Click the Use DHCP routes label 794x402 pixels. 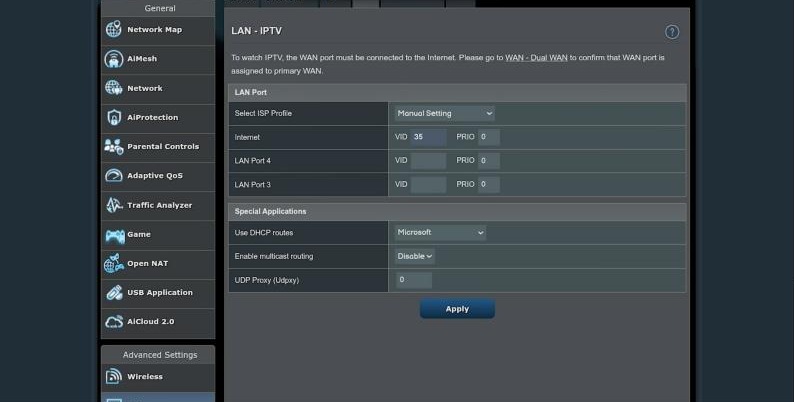point(264,233)
